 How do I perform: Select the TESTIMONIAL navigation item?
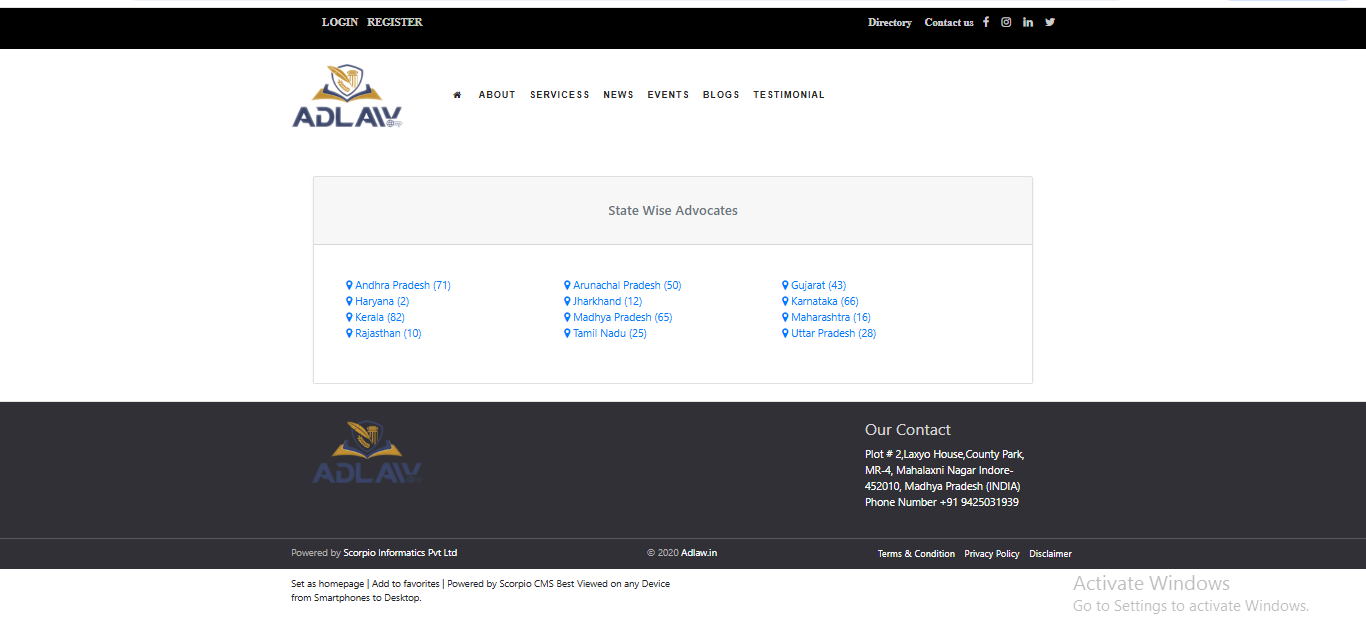pos(789,94)
